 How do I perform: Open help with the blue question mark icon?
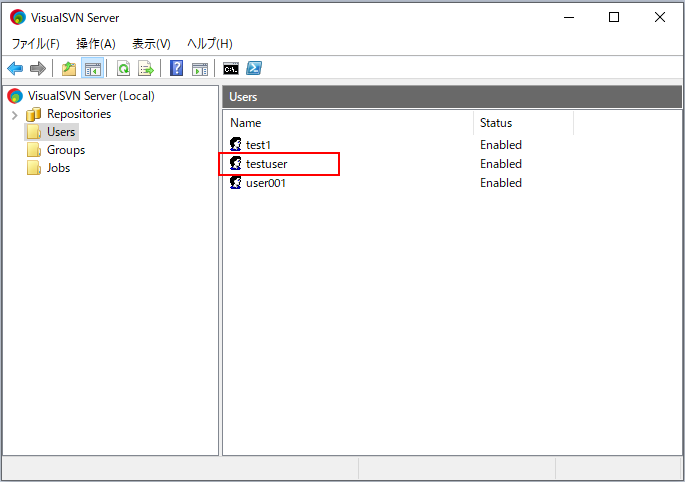coord(176,68)
